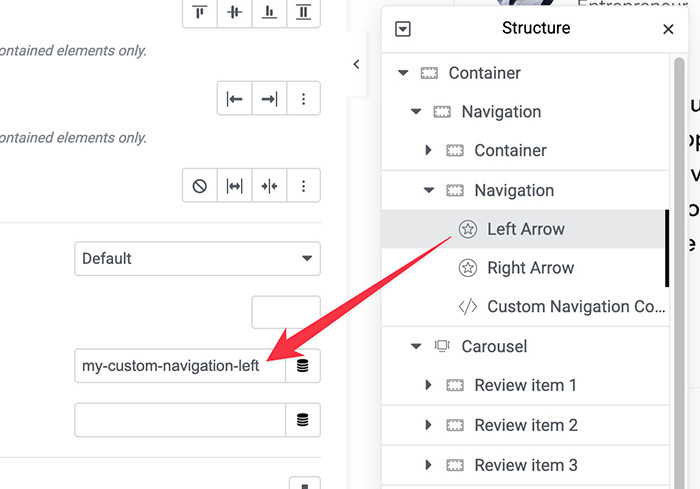Select Review item 3 row
The width and height of the screenshot is (700, 489).
[525, 465]
